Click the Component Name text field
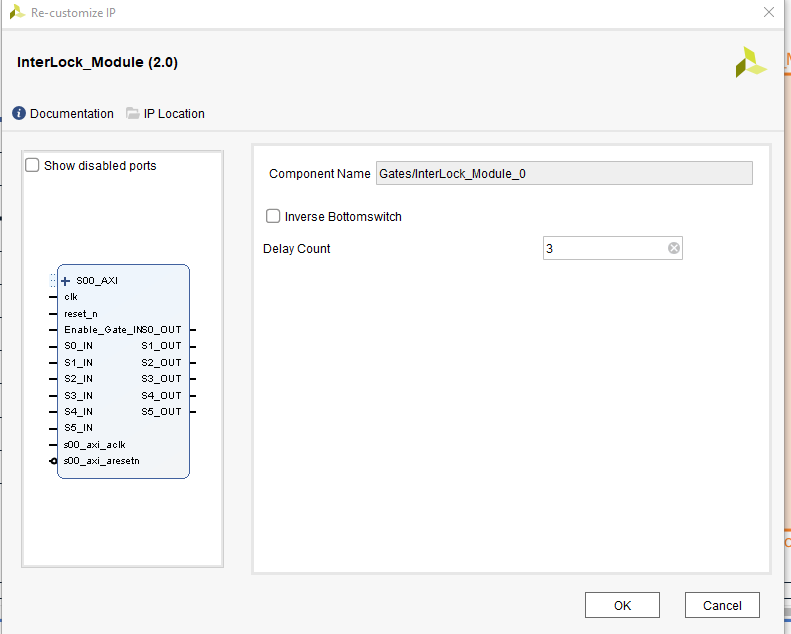The image size is (791, 634). pyautogui.click(x=563, y=174)
